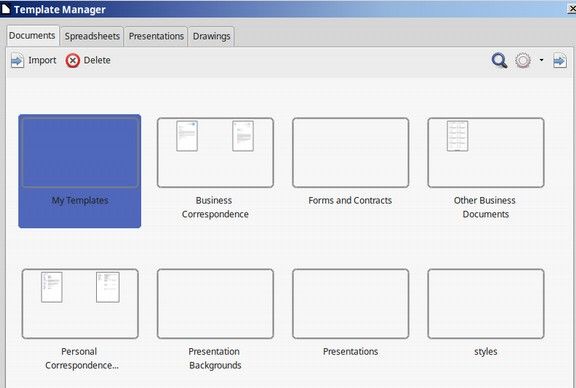Screen dimensions: 576x388
Task: Click the Import arrow icon
Action: (17, 61)
